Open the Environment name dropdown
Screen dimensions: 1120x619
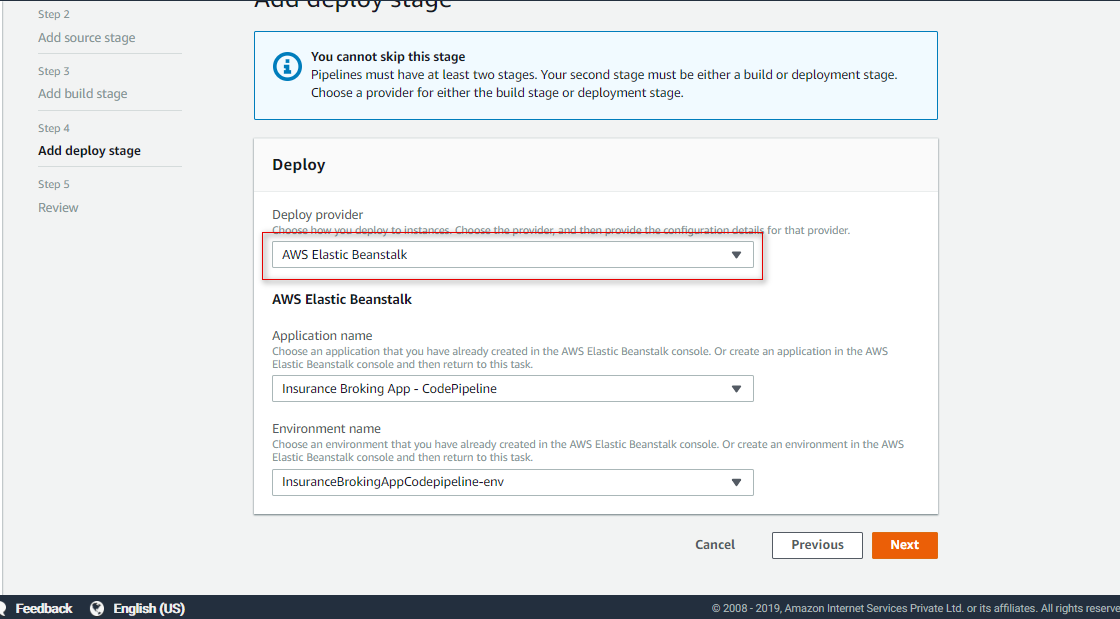point(512,482)
